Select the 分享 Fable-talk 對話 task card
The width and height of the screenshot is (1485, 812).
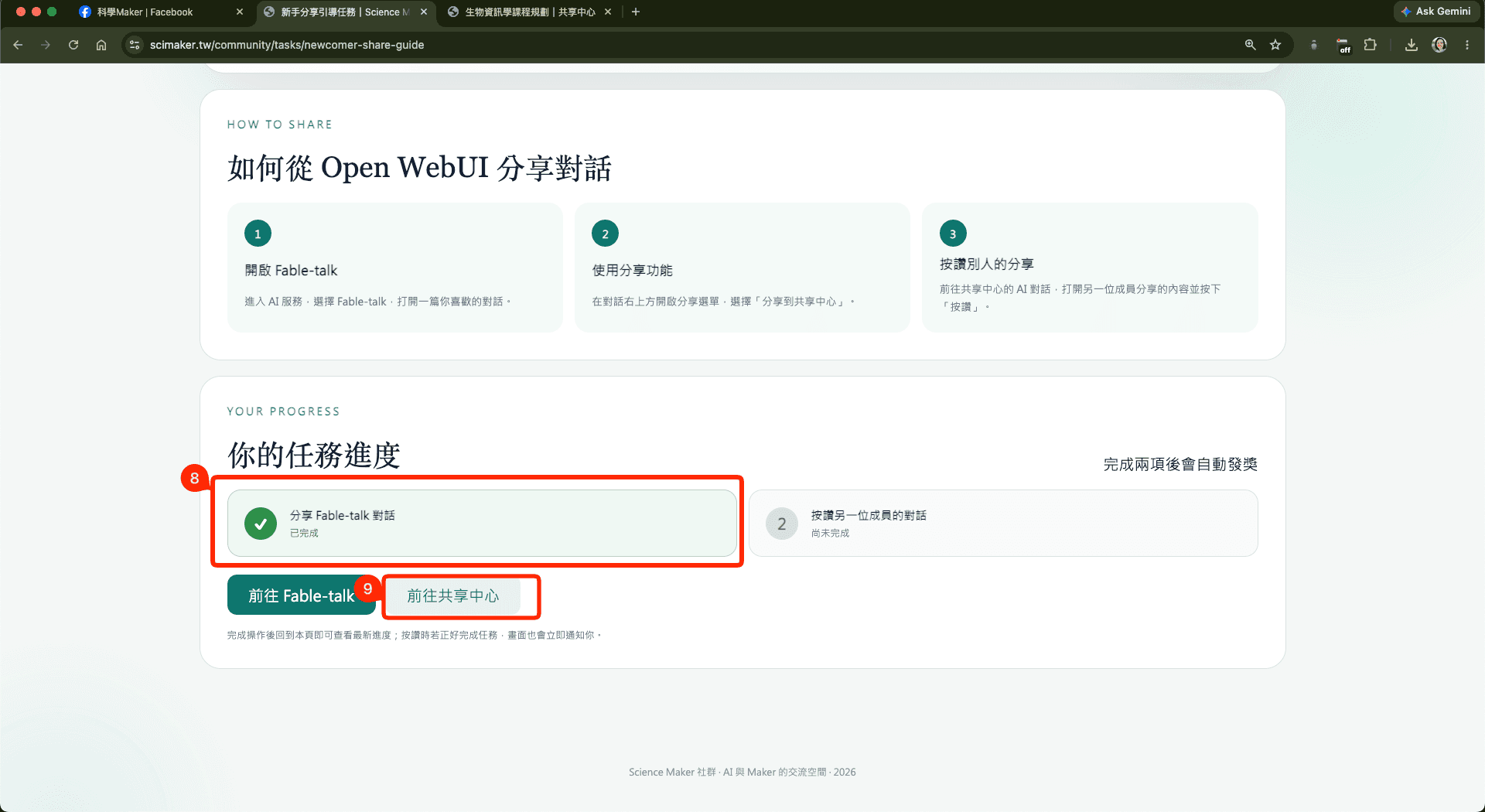pyautogui.click(x=482, y=524)
